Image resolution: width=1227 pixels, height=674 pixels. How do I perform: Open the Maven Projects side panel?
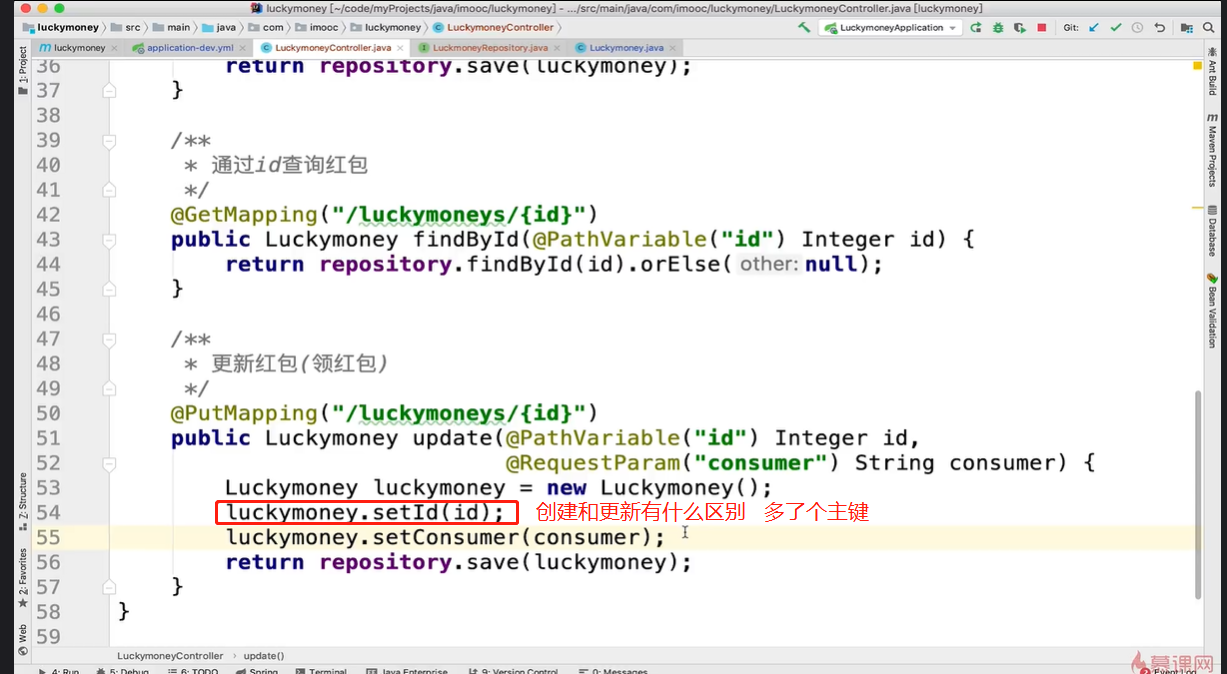pos(1213,149)
